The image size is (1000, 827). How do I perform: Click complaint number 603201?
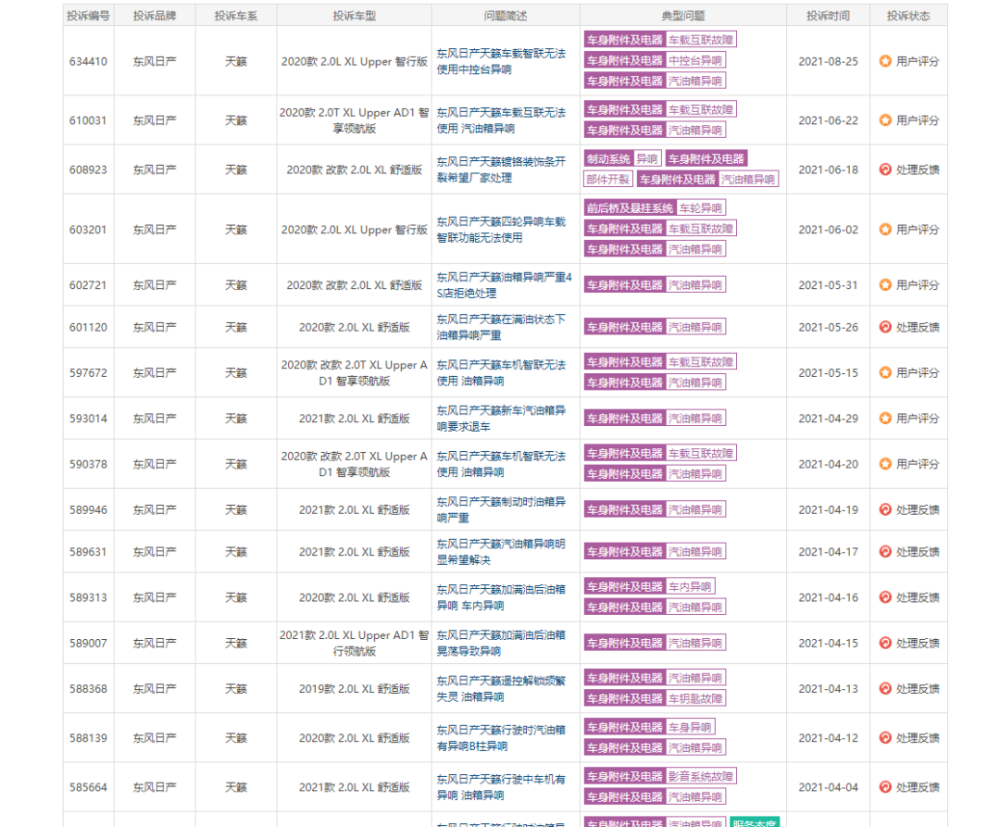pos(89,230)
